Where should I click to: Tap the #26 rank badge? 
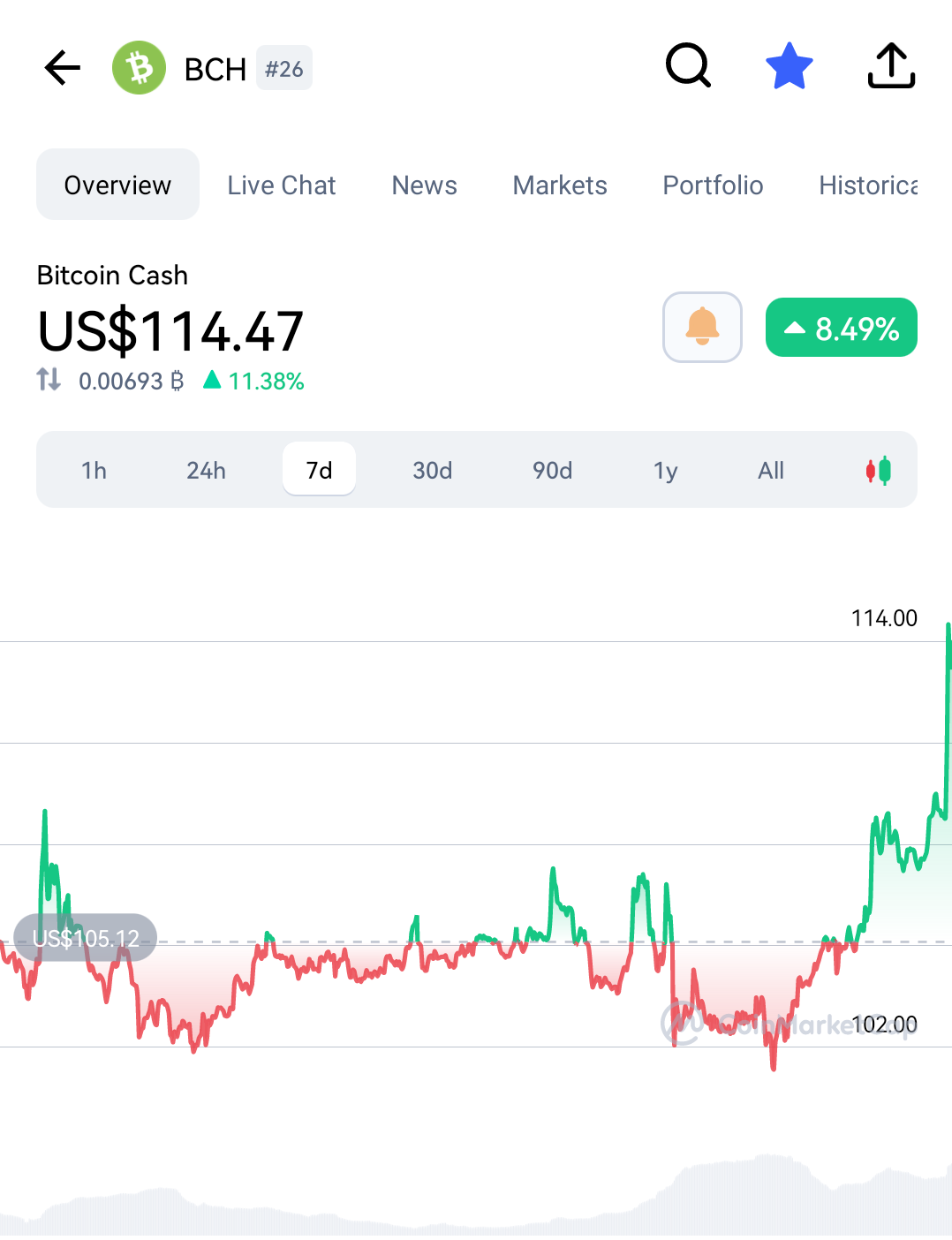[x=284, y=68]
